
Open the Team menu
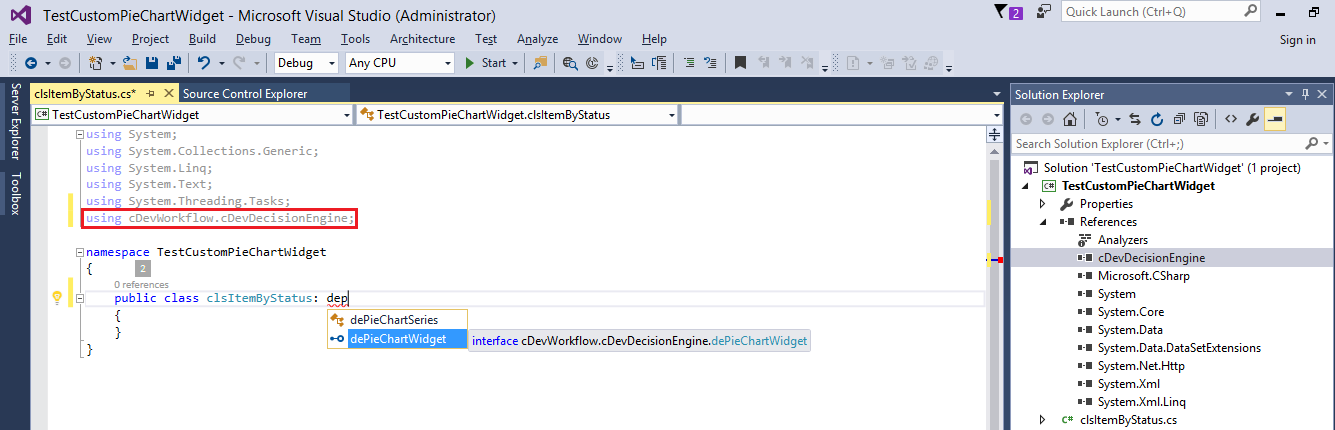[x=306, y=39]
